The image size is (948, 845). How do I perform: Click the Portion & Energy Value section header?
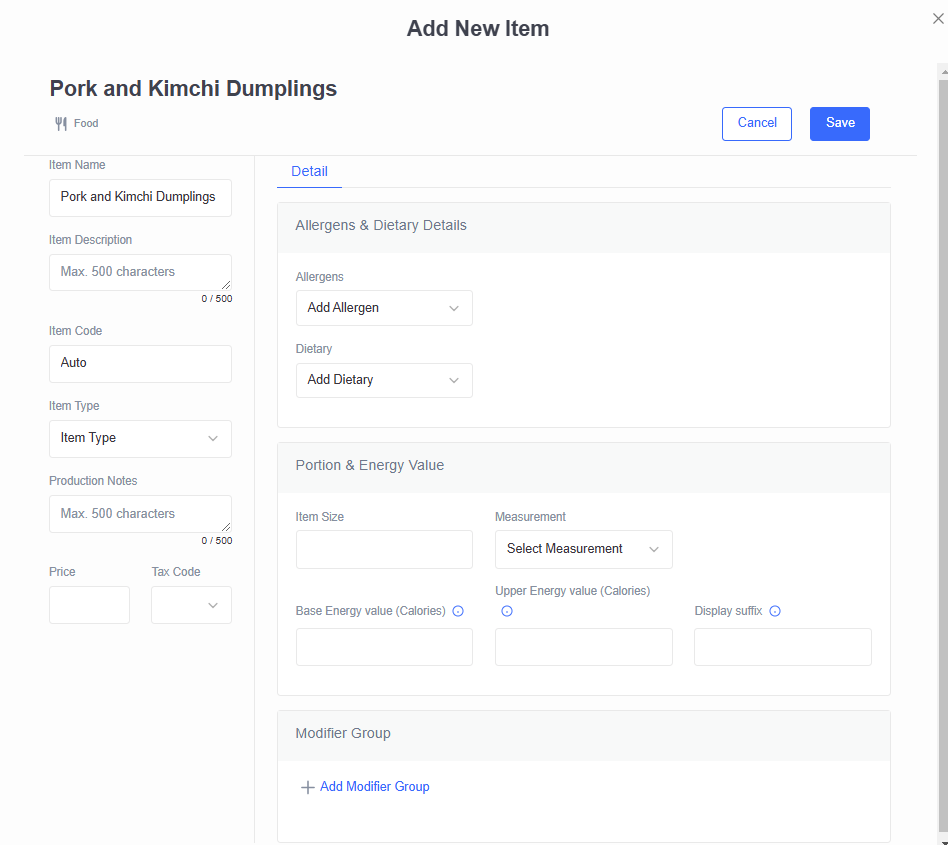click(x=583, y=468)
